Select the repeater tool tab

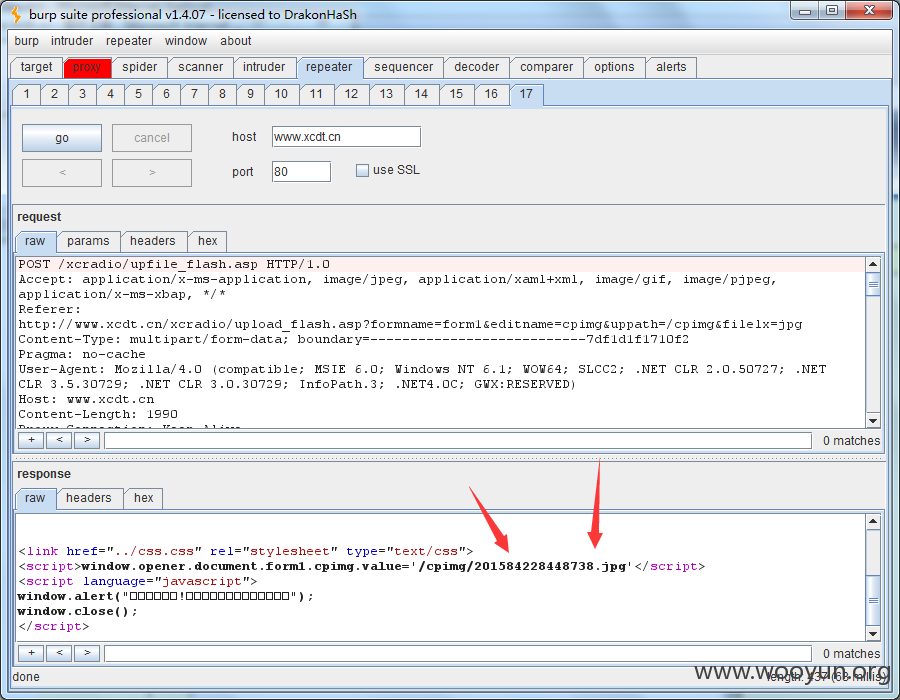tap(329, 67)
